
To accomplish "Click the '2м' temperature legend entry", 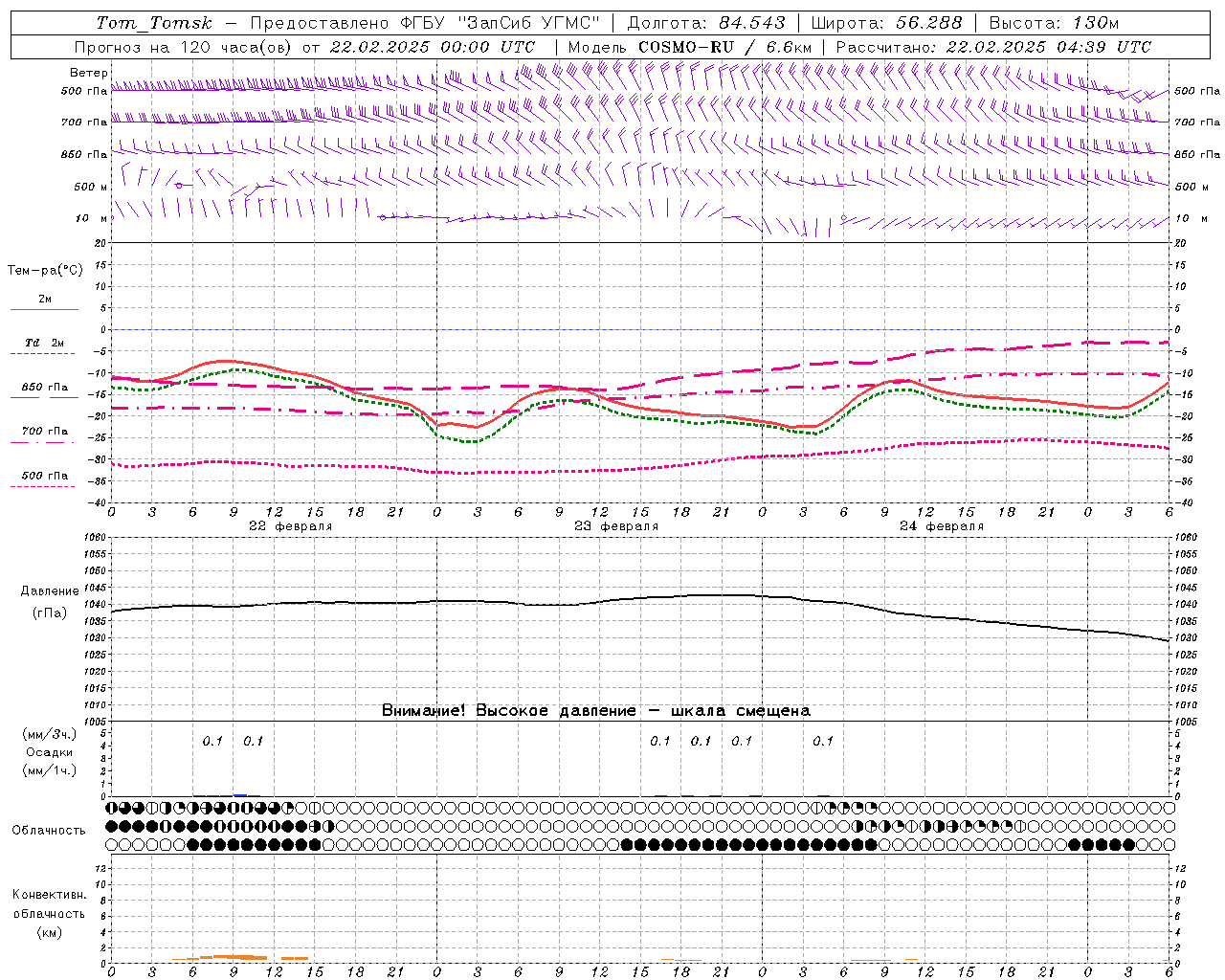I will [x=45, y=299].
